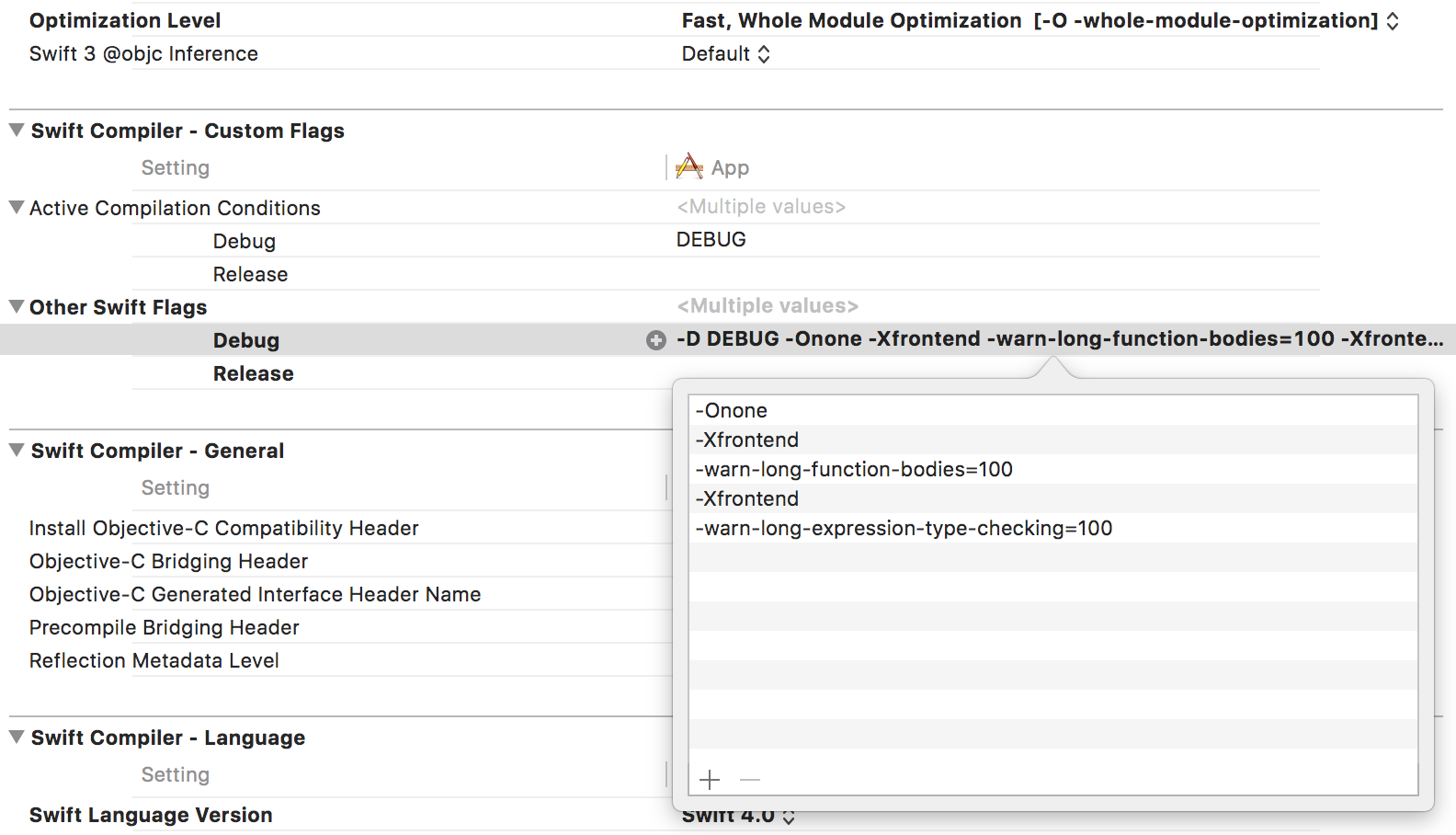Click the App target icon
The image size is (1456, 835).
[x=689, y=166]
